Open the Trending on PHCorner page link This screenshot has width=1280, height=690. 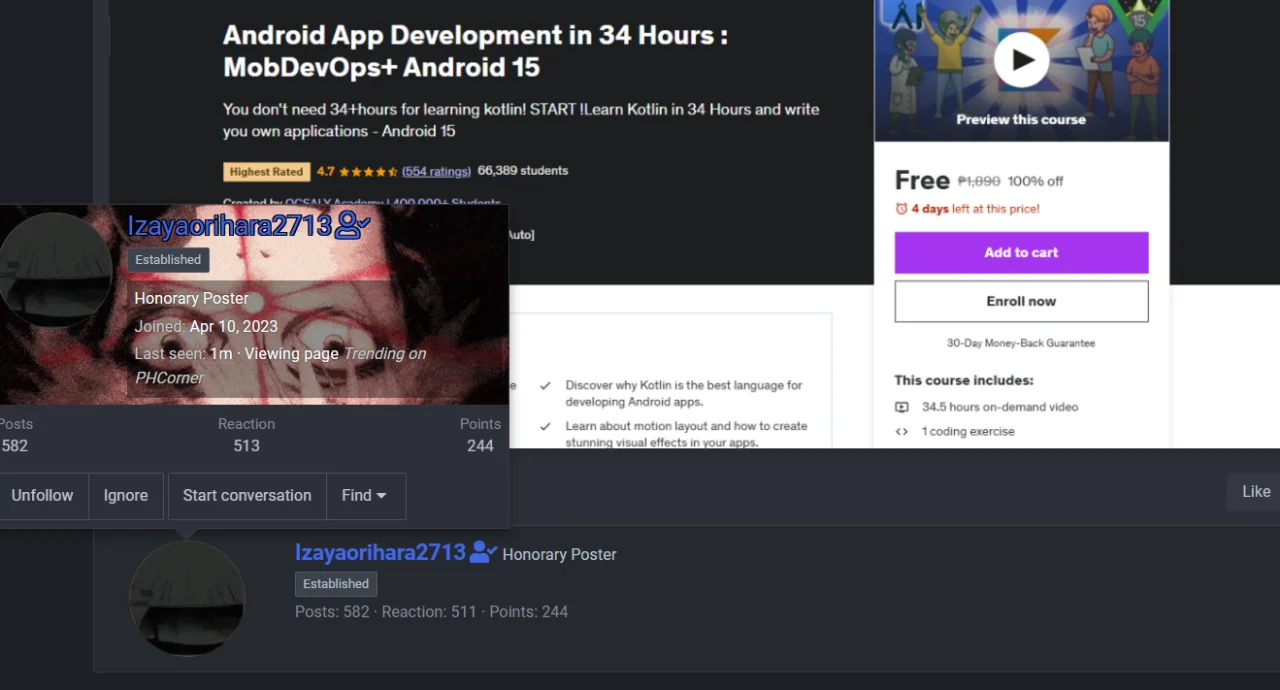280,365
